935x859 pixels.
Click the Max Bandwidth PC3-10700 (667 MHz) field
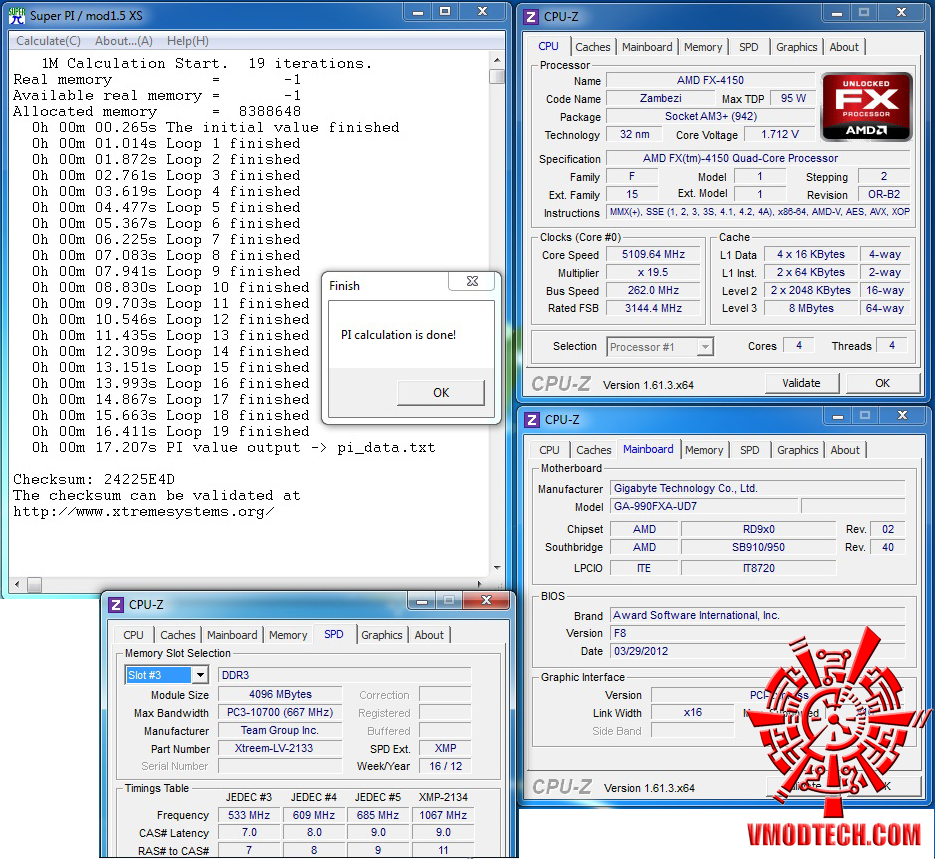pos(280,713)
